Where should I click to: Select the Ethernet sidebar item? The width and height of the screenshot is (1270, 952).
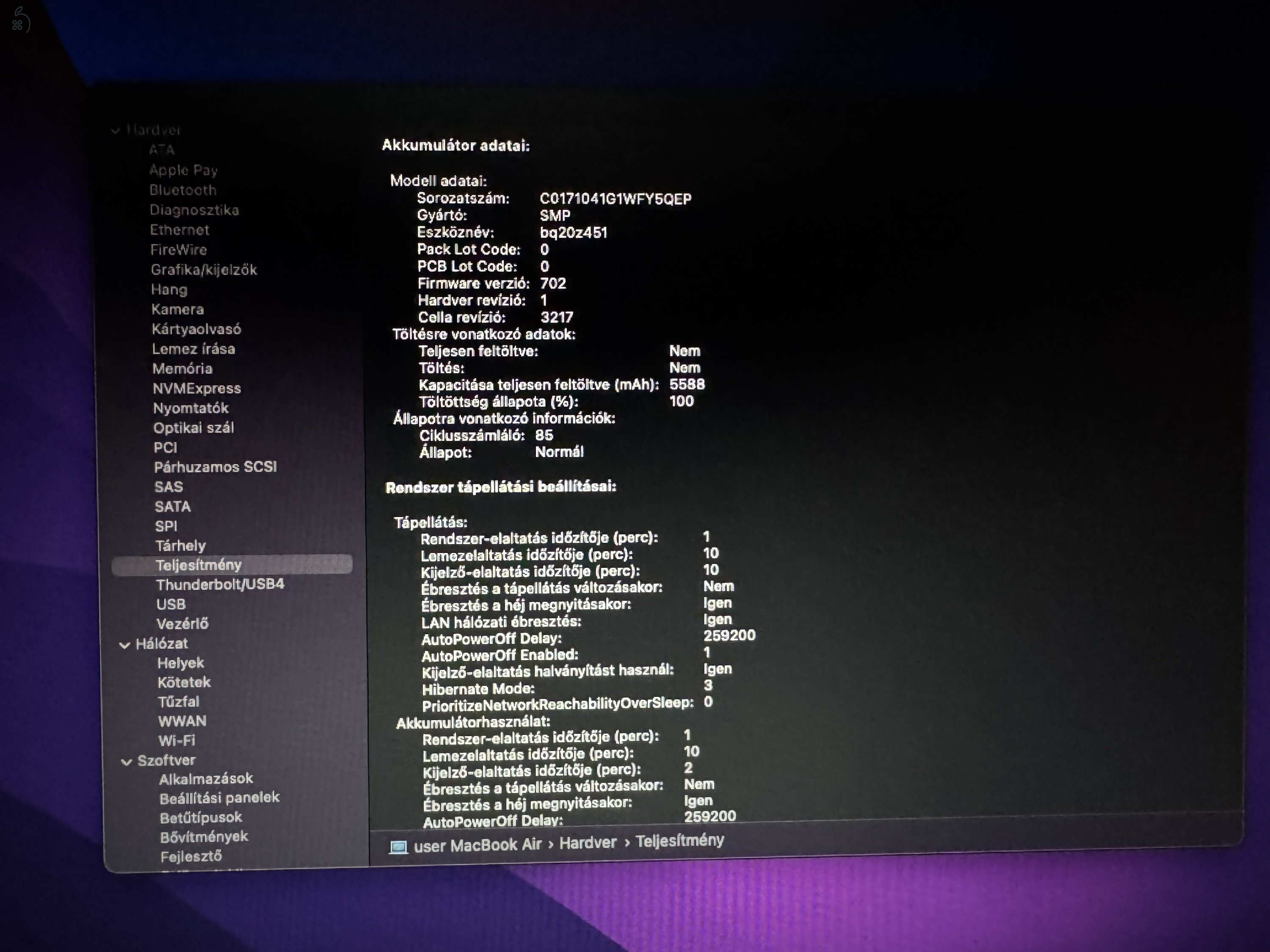pos(179,230)
